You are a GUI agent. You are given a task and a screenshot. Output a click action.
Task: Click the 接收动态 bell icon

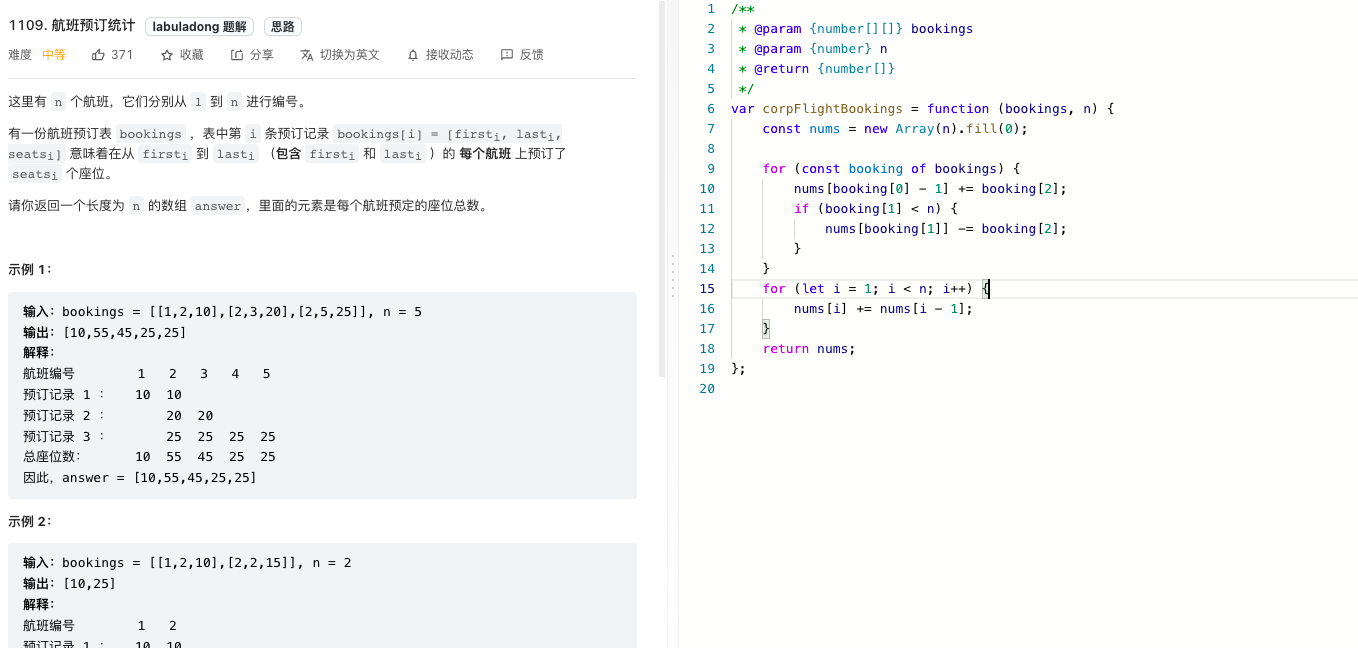[413, 55]
